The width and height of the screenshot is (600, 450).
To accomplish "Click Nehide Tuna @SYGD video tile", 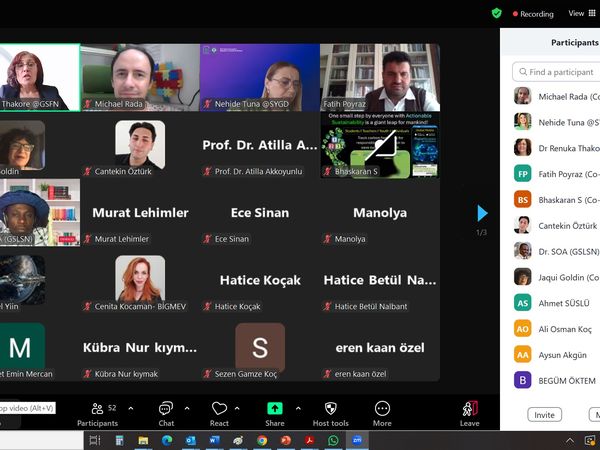I will (260, 77).
